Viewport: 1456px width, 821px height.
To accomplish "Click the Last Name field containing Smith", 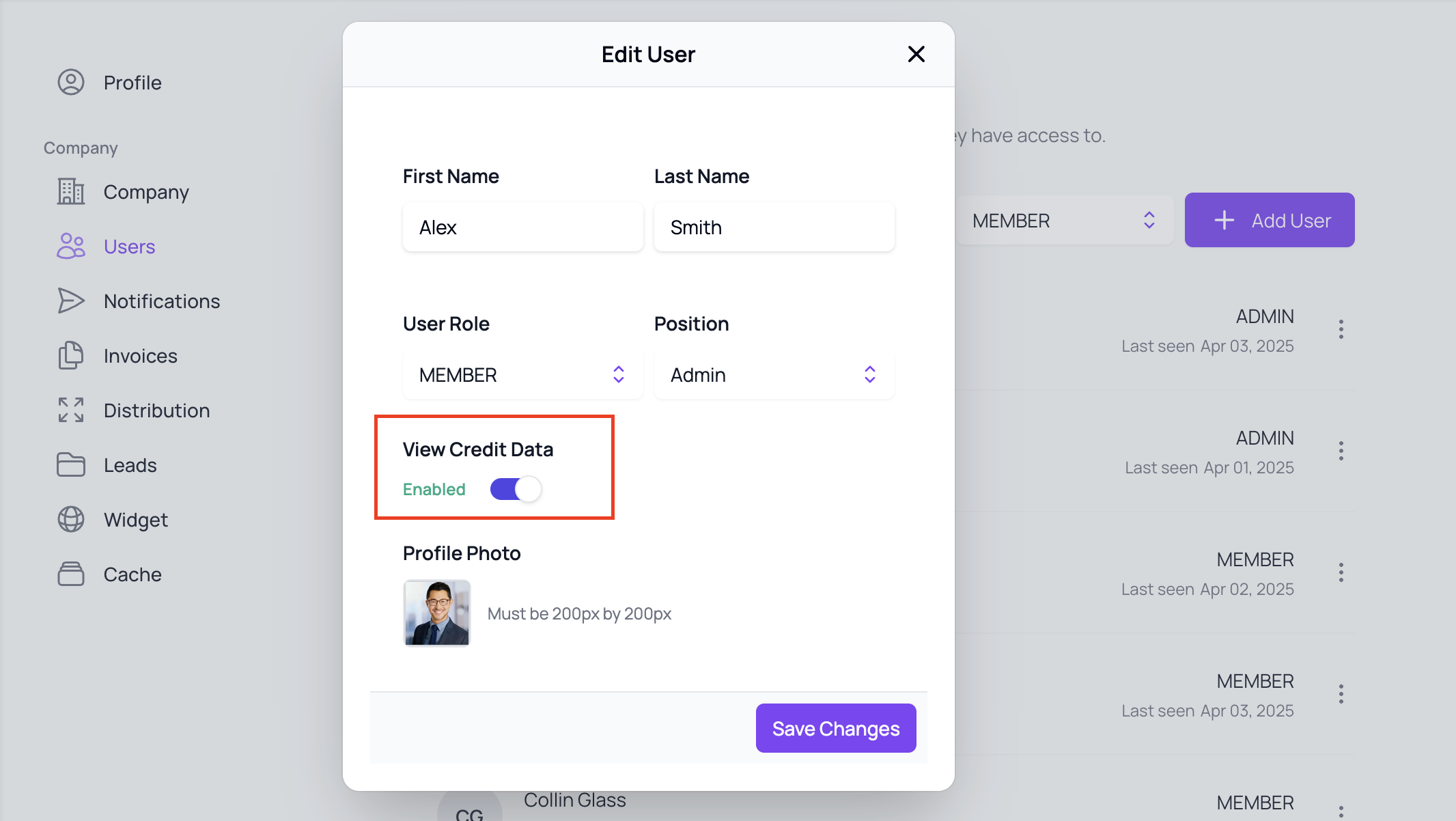I will pyautogui.click(x=774, y=227).
